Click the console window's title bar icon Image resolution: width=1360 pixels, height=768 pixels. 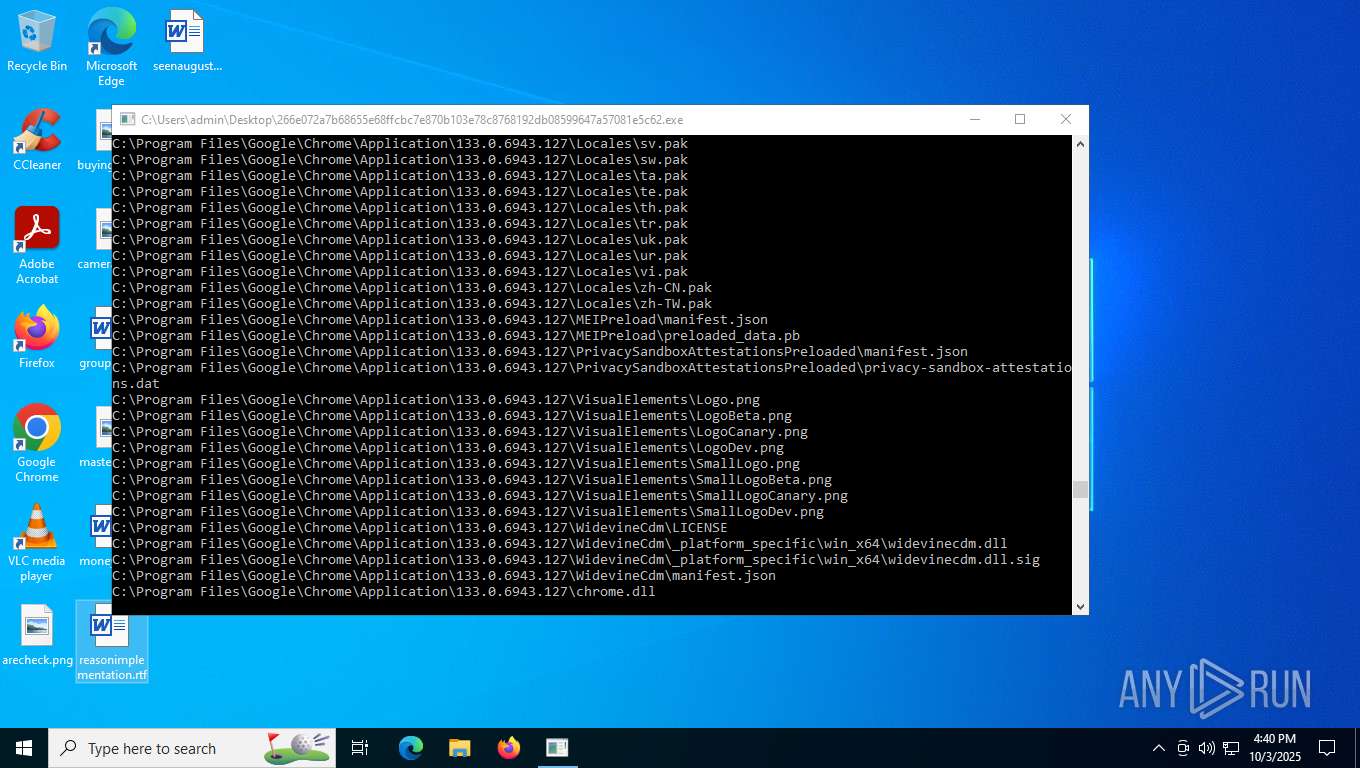[x=127, y=119]
